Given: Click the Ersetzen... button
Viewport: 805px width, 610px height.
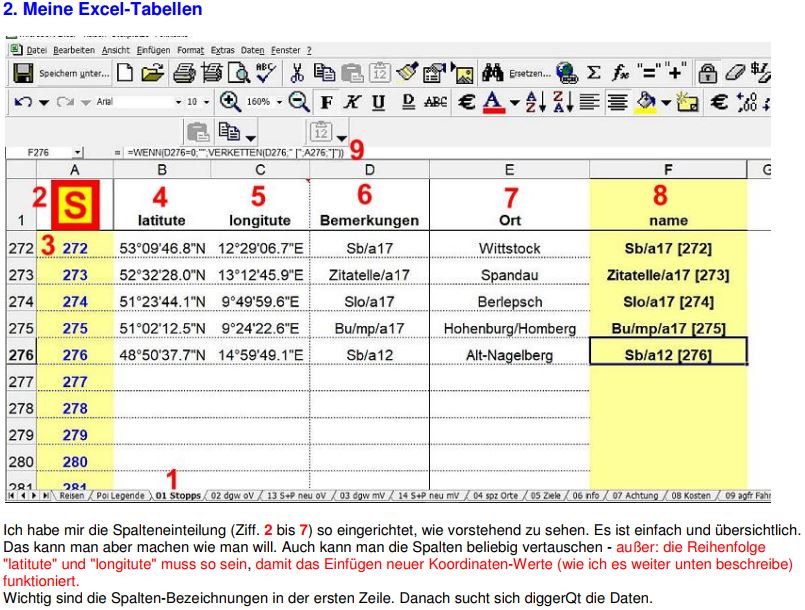Looking at the screenshot, I should (x=530, y=73).
